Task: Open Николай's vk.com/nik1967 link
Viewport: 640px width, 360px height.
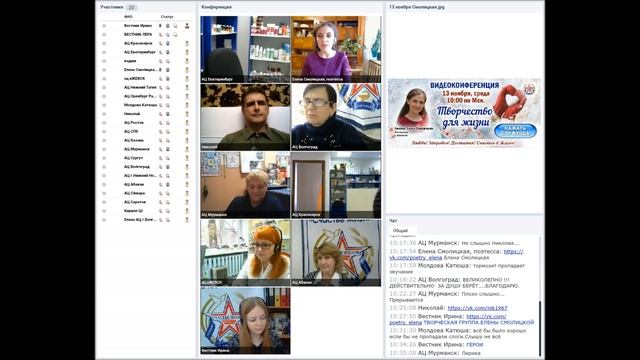Action: coord(477,308)
